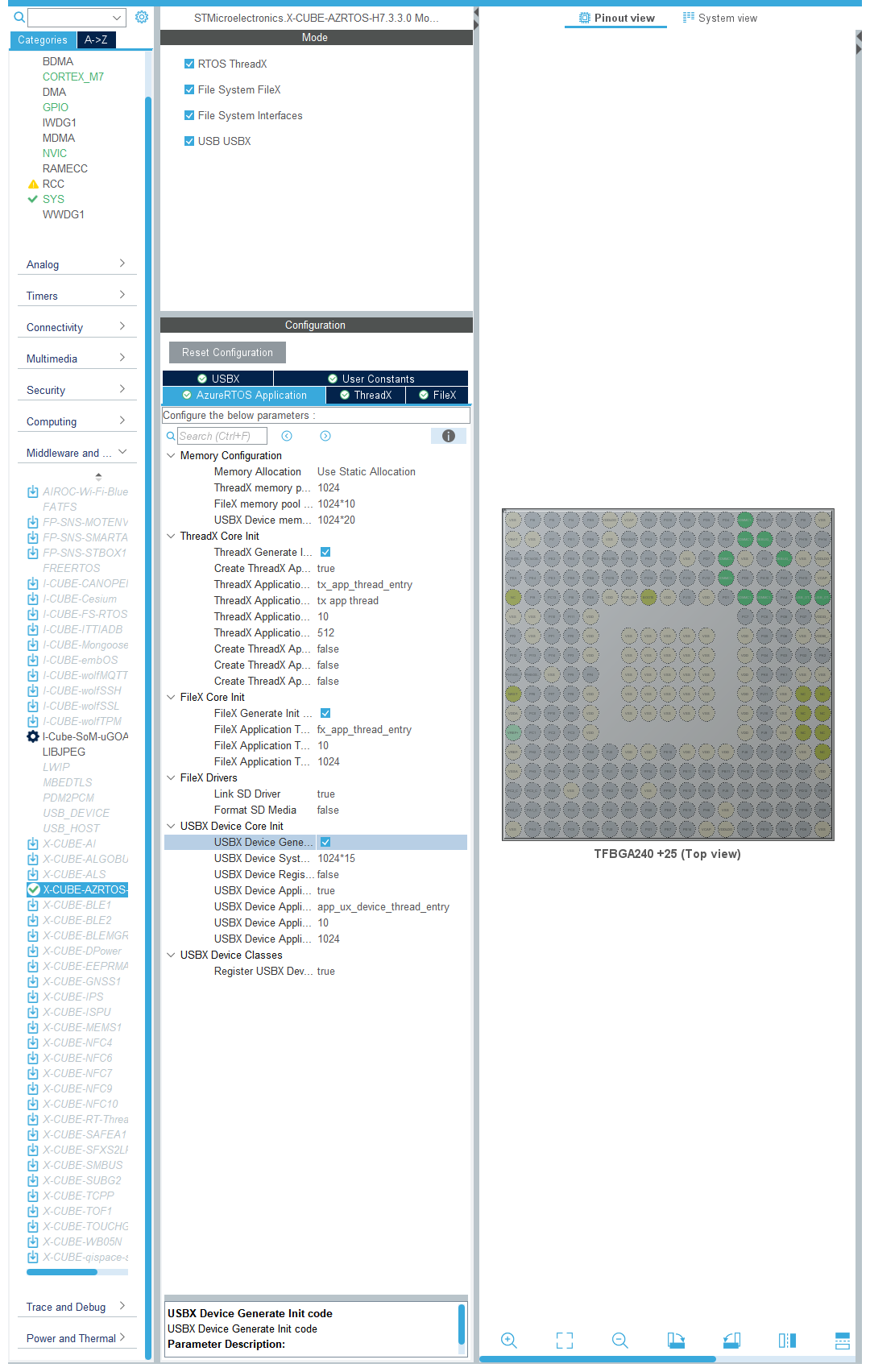Click download icon next to X-CUBE-BLE1
This screenshot has width=870, height=1372.
click(33, 905)
